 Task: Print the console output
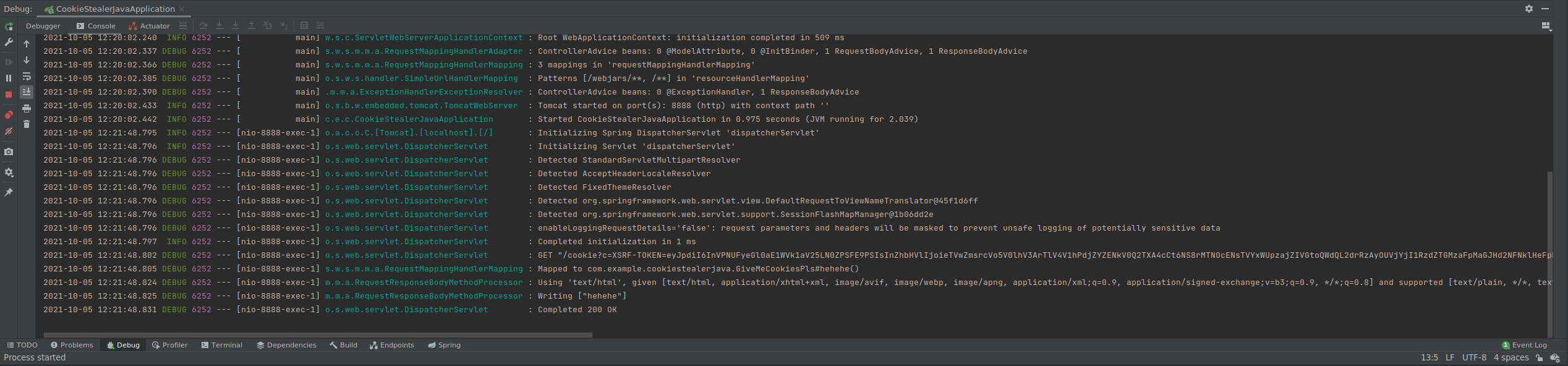click(27, 108)
